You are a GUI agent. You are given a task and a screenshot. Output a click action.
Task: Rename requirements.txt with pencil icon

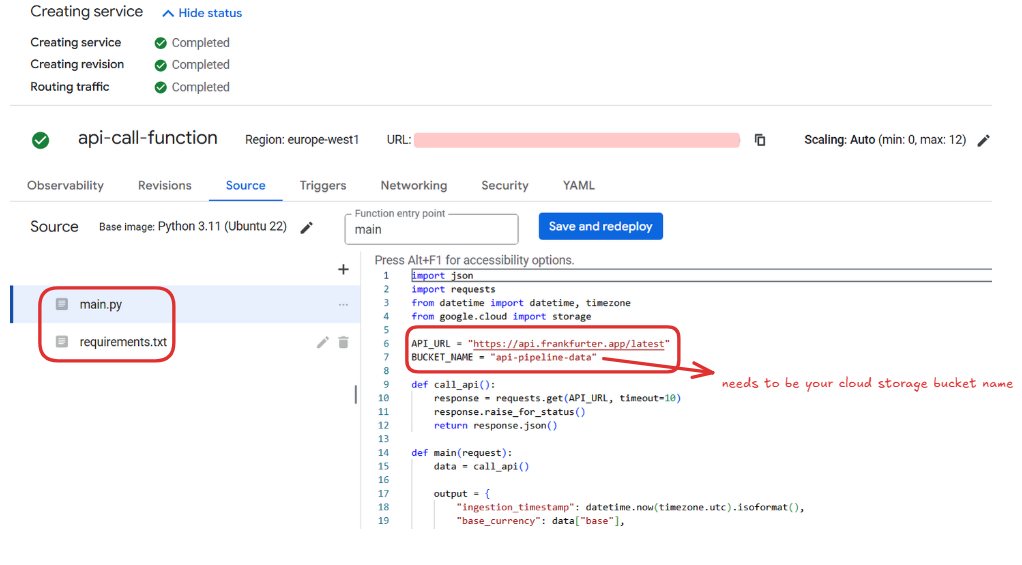point(323,342)
